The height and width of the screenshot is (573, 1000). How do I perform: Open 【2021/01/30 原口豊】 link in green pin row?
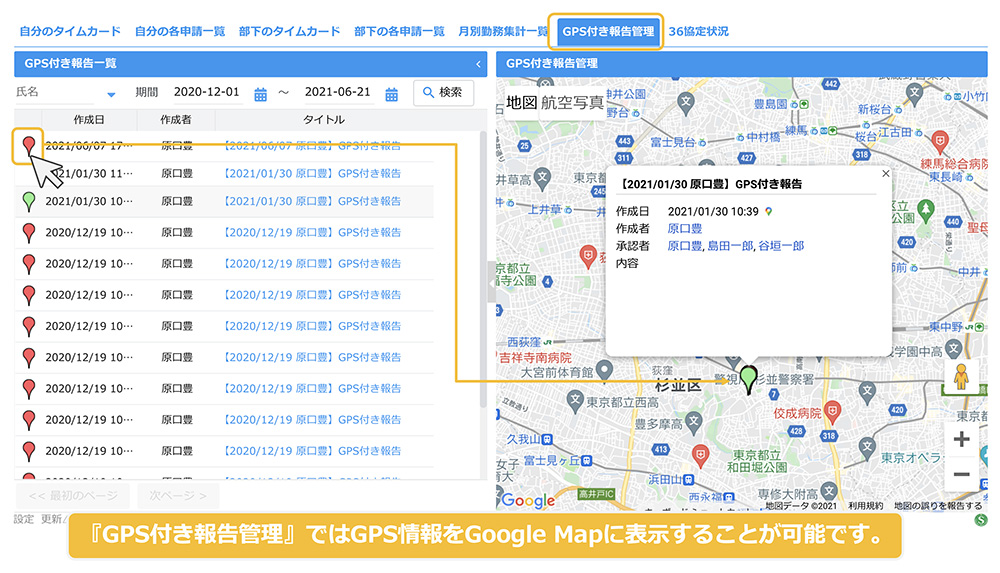(312, 201)
